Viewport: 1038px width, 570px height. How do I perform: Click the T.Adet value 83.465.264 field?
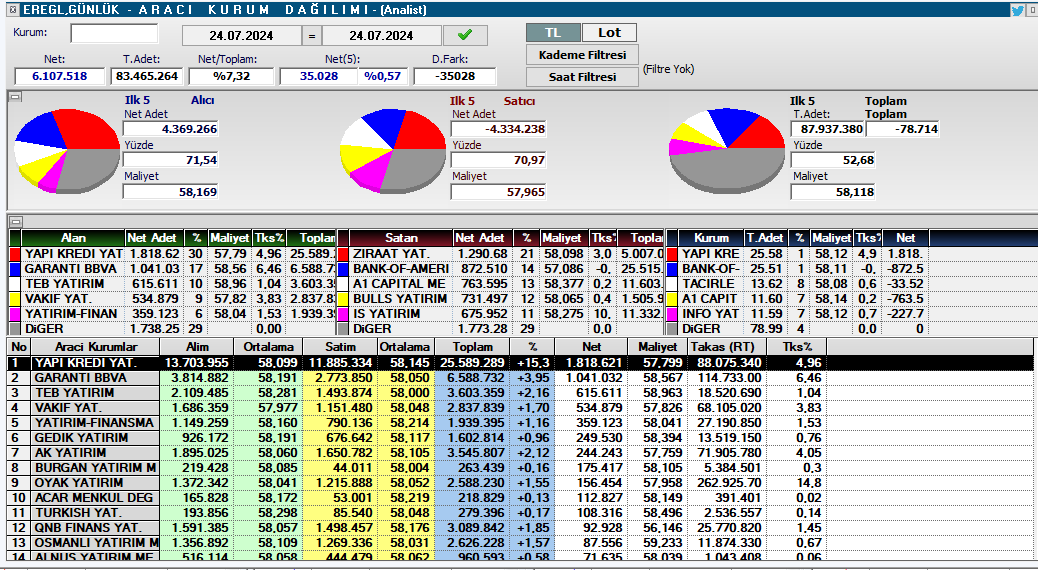pyautogui.click(x=146, y=76)
